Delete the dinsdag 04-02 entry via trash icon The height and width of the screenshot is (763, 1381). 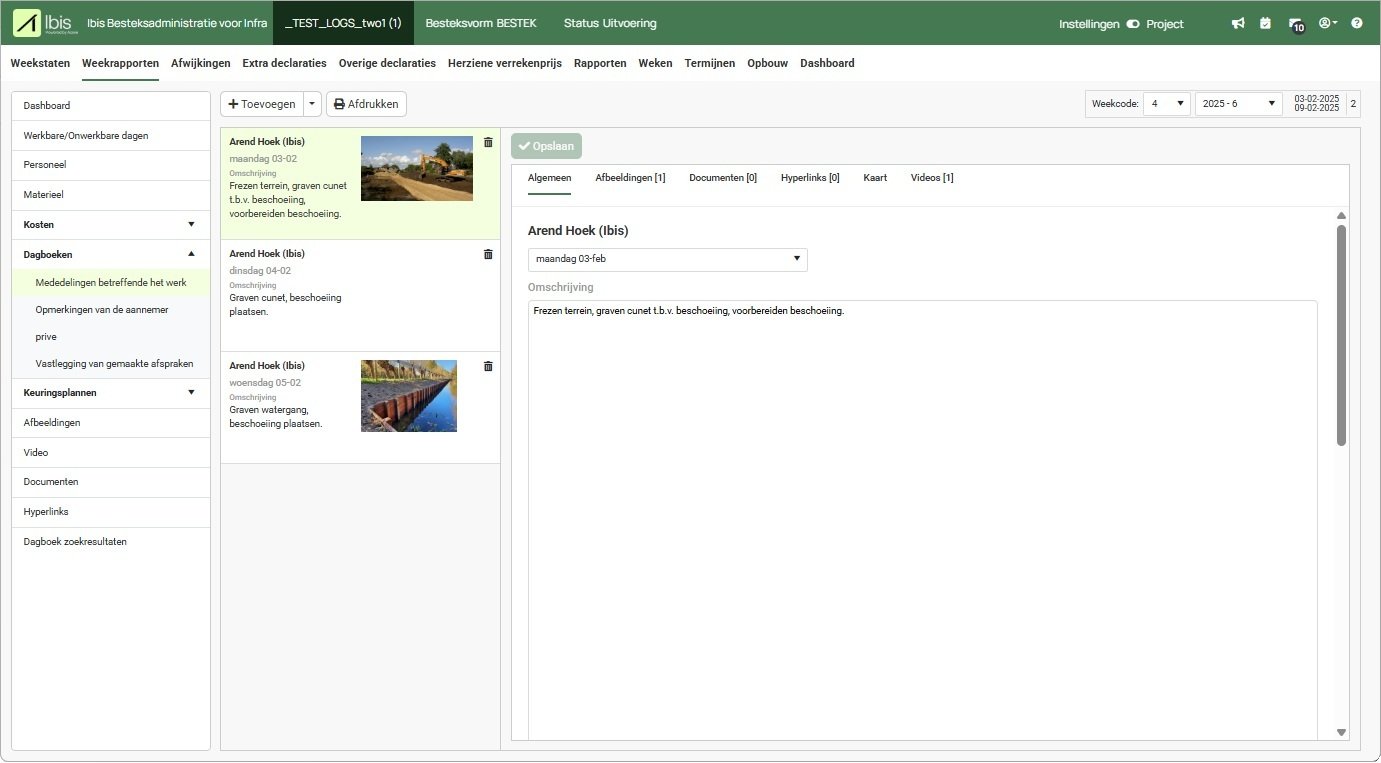pos(488,254)
